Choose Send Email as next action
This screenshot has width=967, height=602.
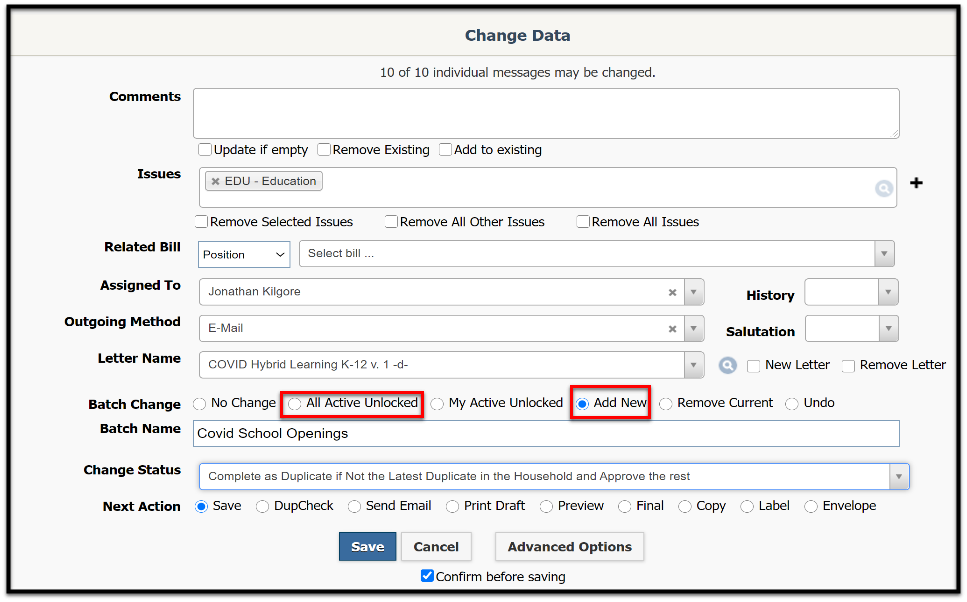(x=354, y=506)
